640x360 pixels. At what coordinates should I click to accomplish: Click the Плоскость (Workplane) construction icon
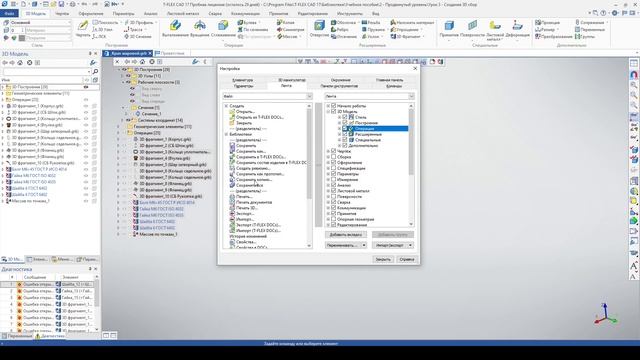click(96, 23)
